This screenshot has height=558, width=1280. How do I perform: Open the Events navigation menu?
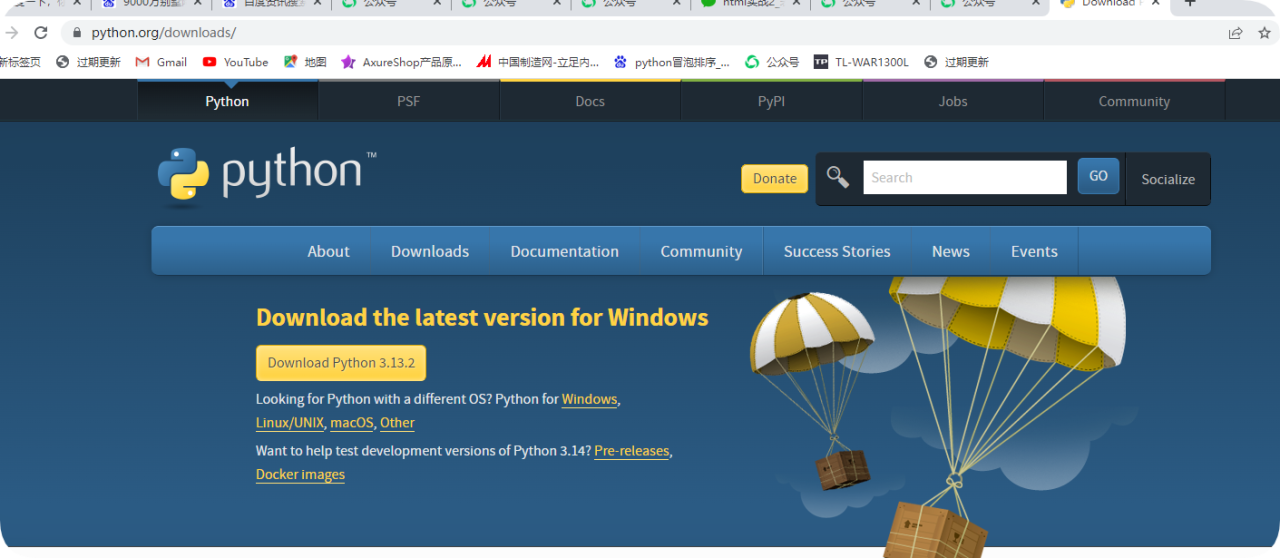[1034, 251]
